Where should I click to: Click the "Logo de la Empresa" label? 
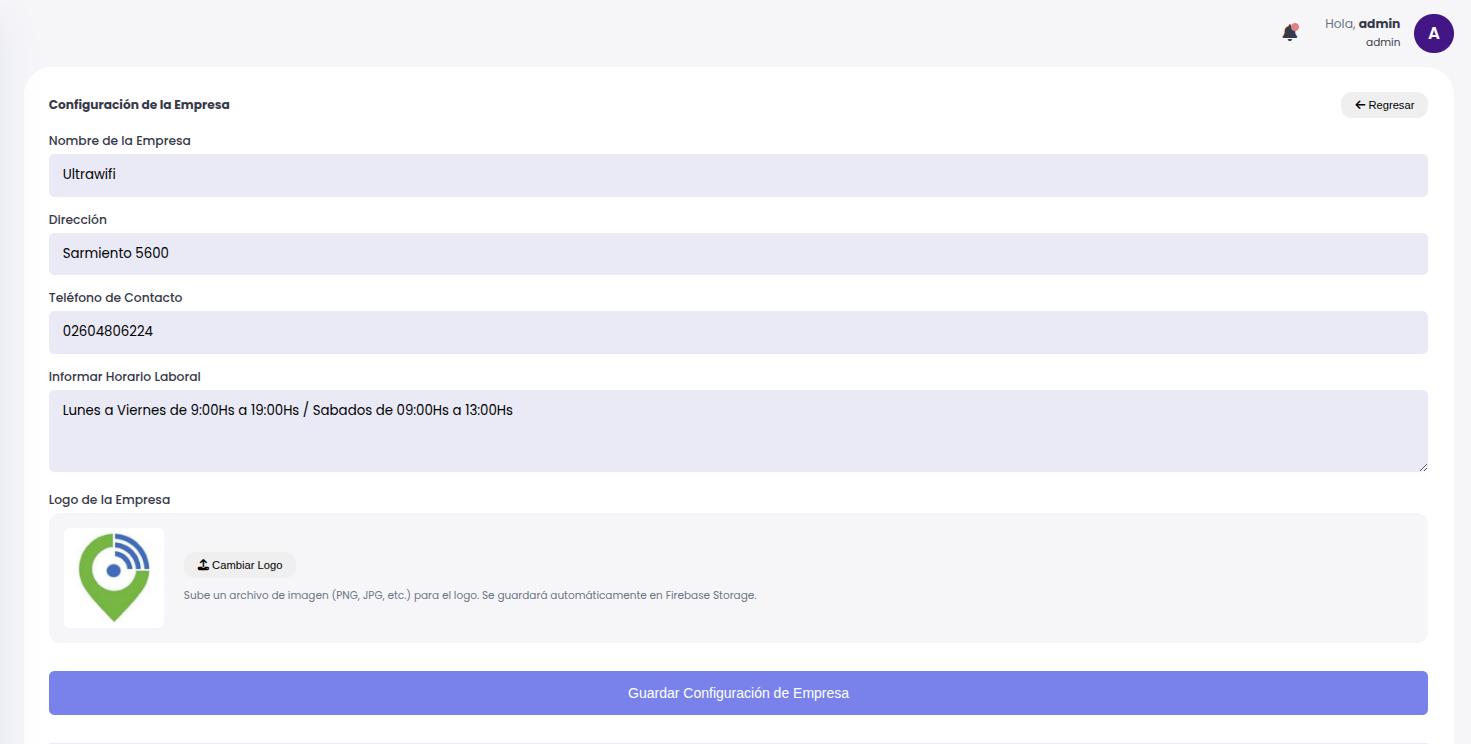pos(110,500)
